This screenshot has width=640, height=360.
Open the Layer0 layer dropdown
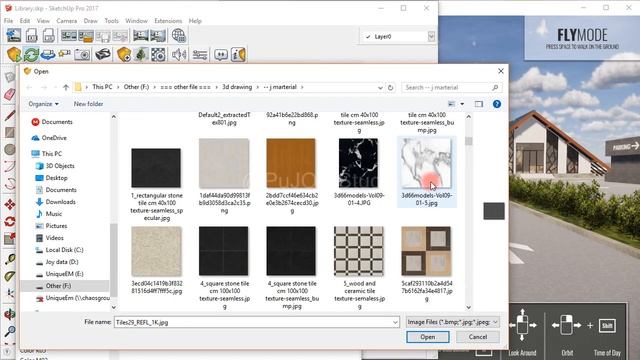point(431,37)
